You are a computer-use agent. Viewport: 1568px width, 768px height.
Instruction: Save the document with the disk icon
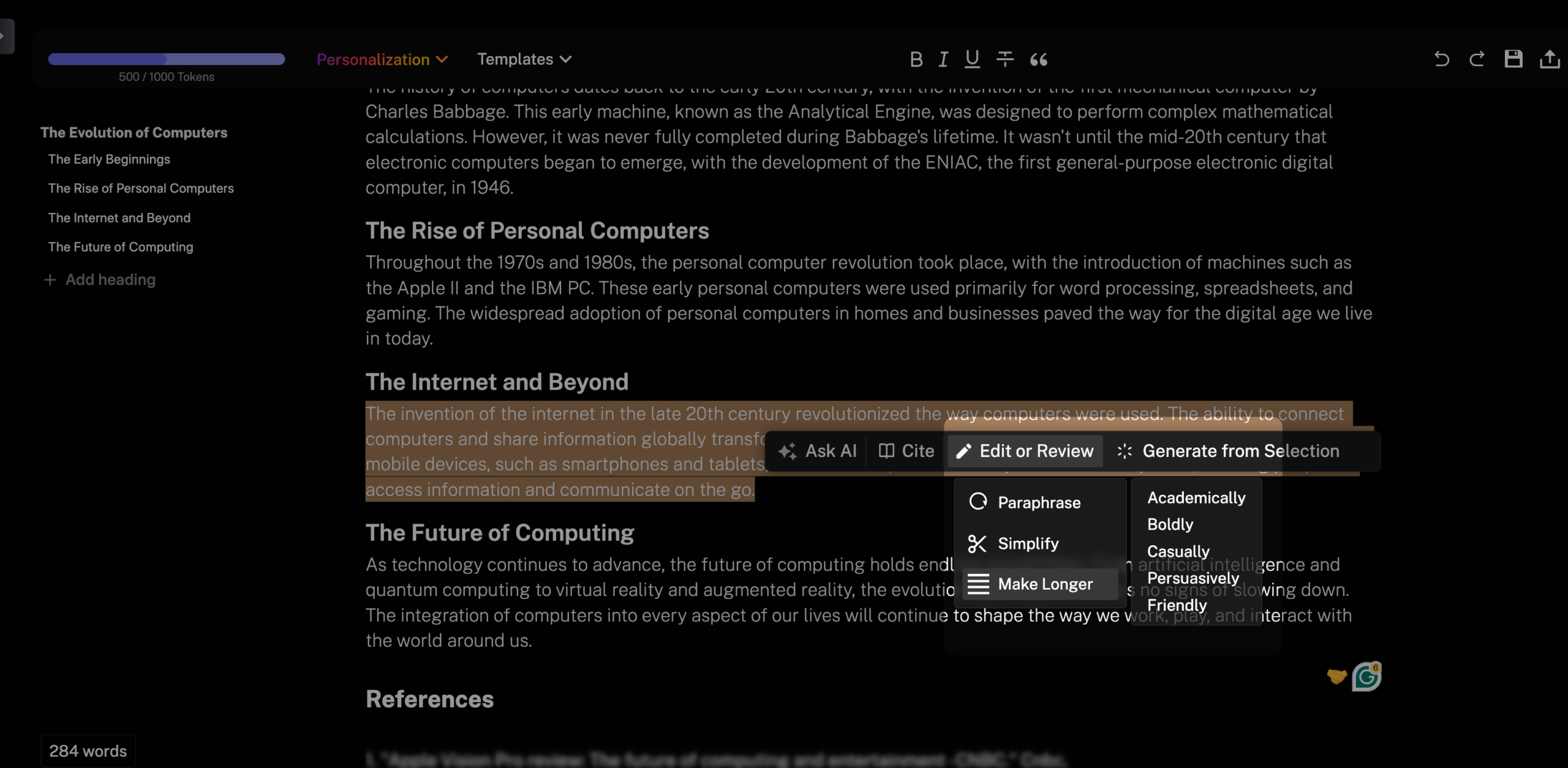point(1513,59)
